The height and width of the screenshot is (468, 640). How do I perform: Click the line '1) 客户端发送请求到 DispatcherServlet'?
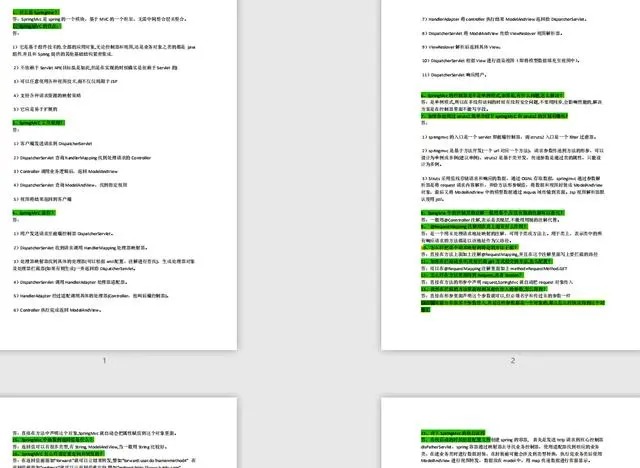tap(52, 144)
